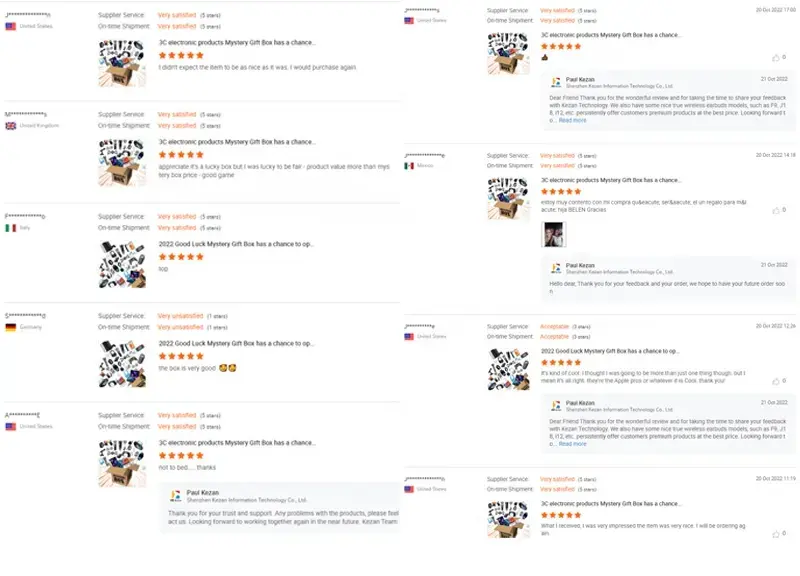Screen dimensions: 800x576
Task: Click thumbs-up on the last right-column review
Action: point(776,534)
